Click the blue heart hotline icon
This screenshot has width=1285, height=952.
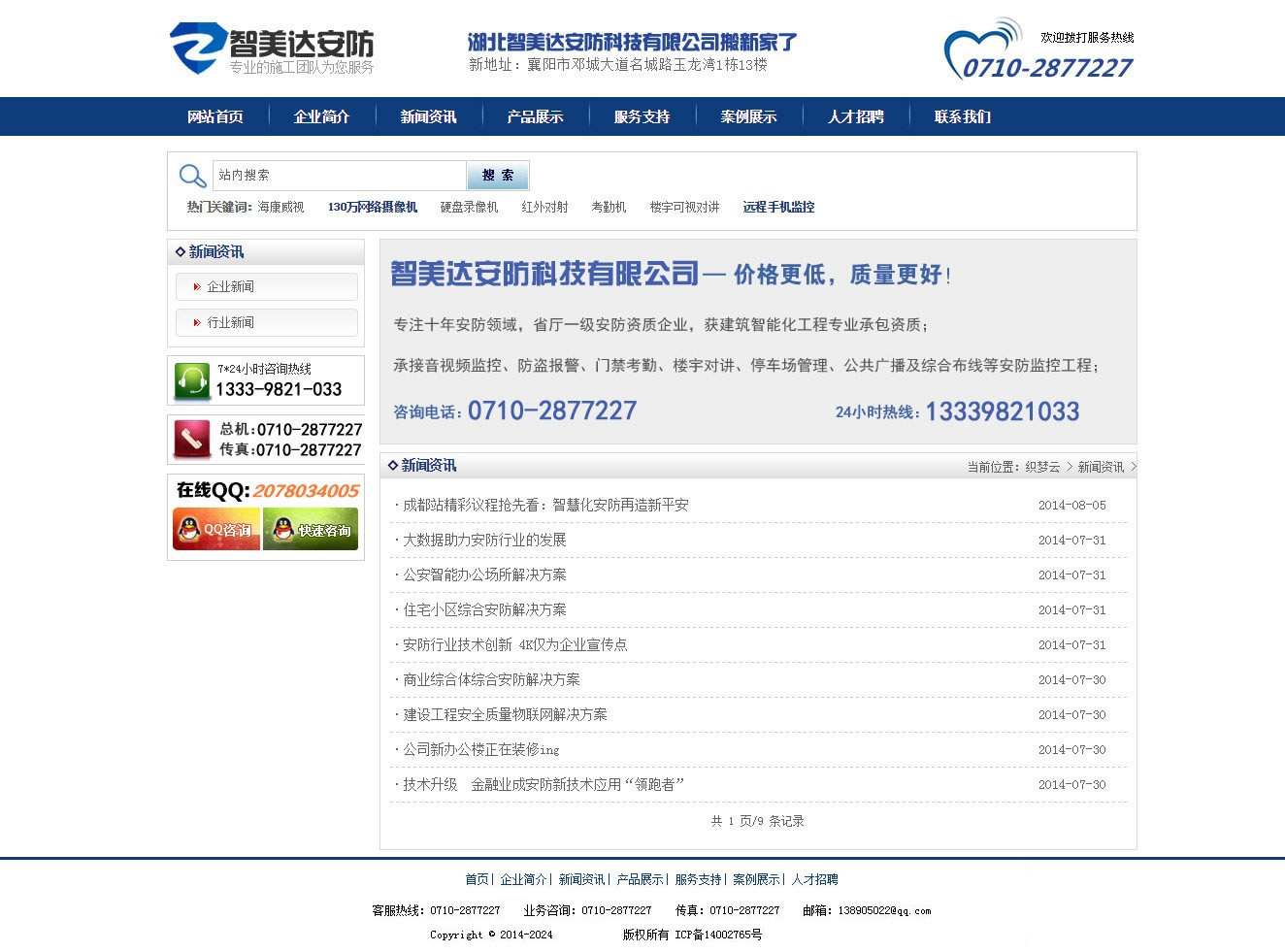[x=982, y=49]
